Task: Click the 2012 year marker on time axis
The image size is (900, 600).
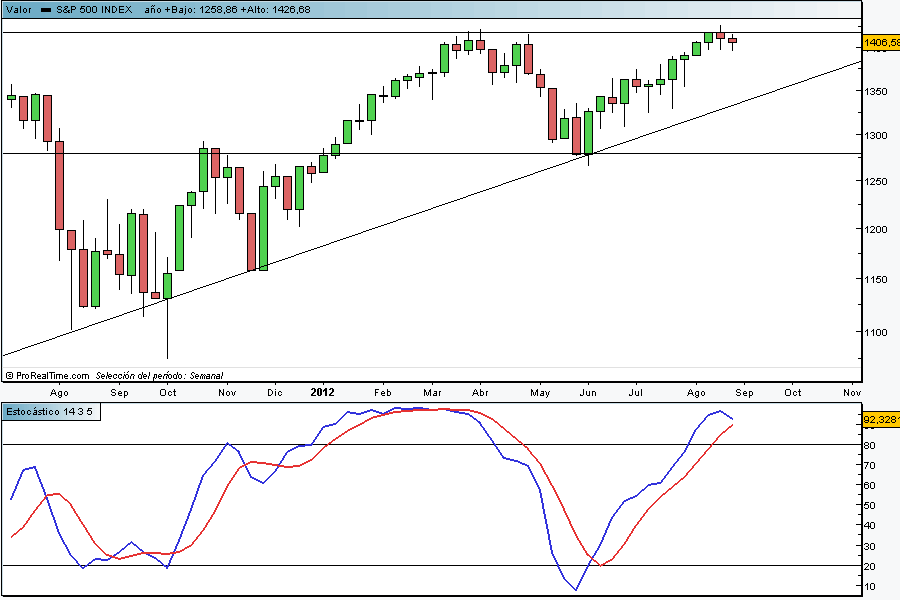Action: 323,393
